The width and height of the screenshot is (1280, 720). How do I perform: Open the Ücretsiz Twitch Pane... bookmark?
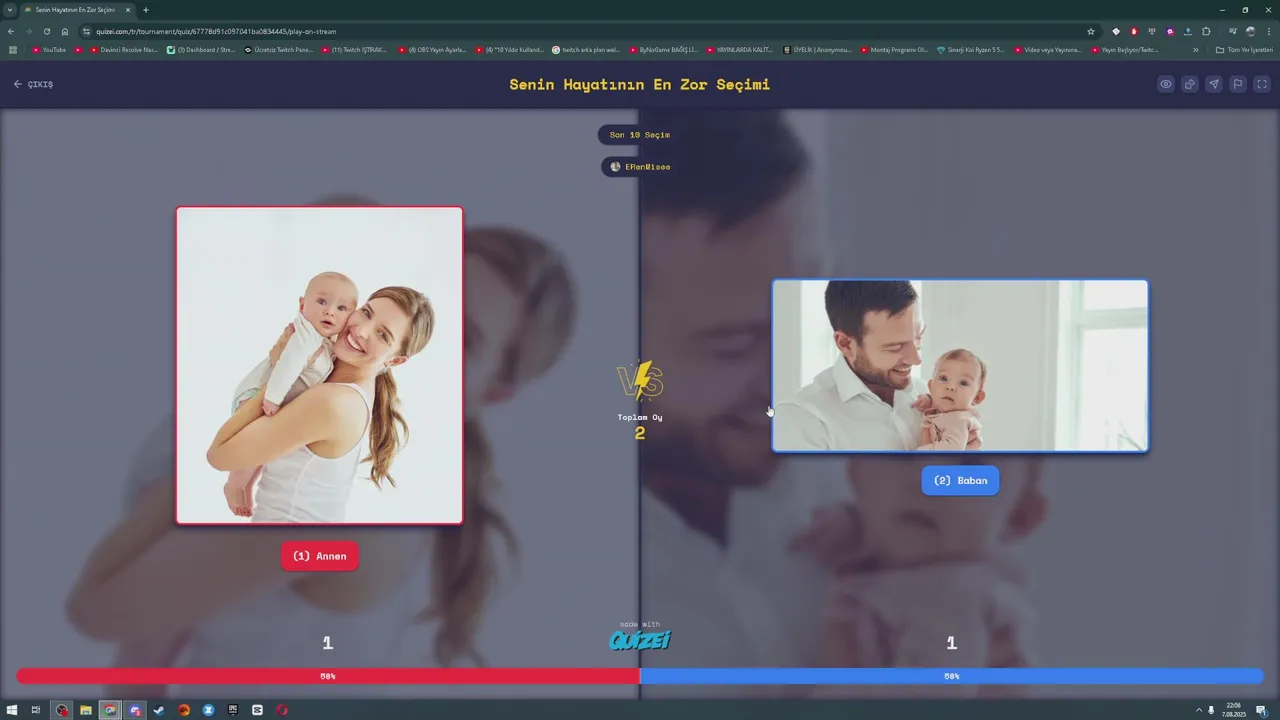279,49
